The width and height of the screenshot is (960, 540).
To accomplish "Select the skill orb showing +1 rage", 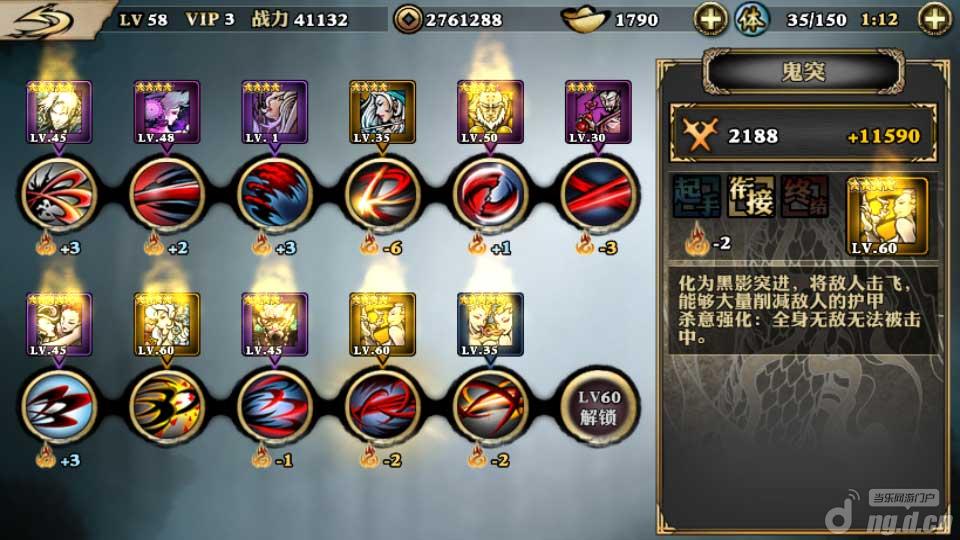I will (490, 194).
